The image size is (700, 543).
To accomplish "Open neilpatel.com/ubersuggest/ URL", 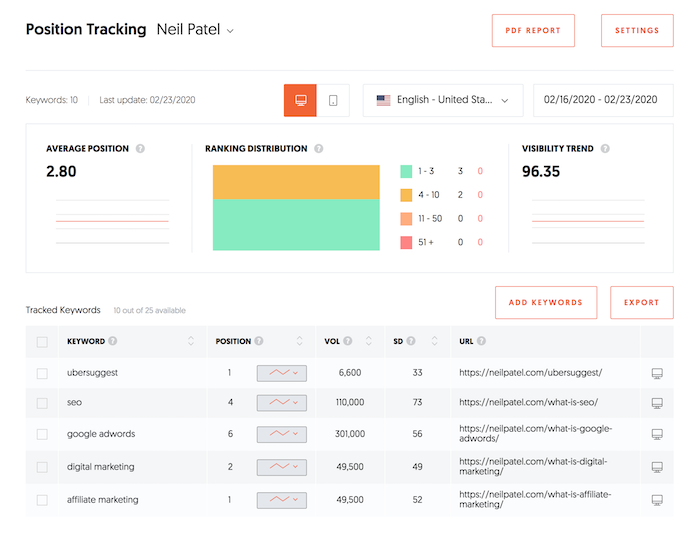I will (531, 372).
